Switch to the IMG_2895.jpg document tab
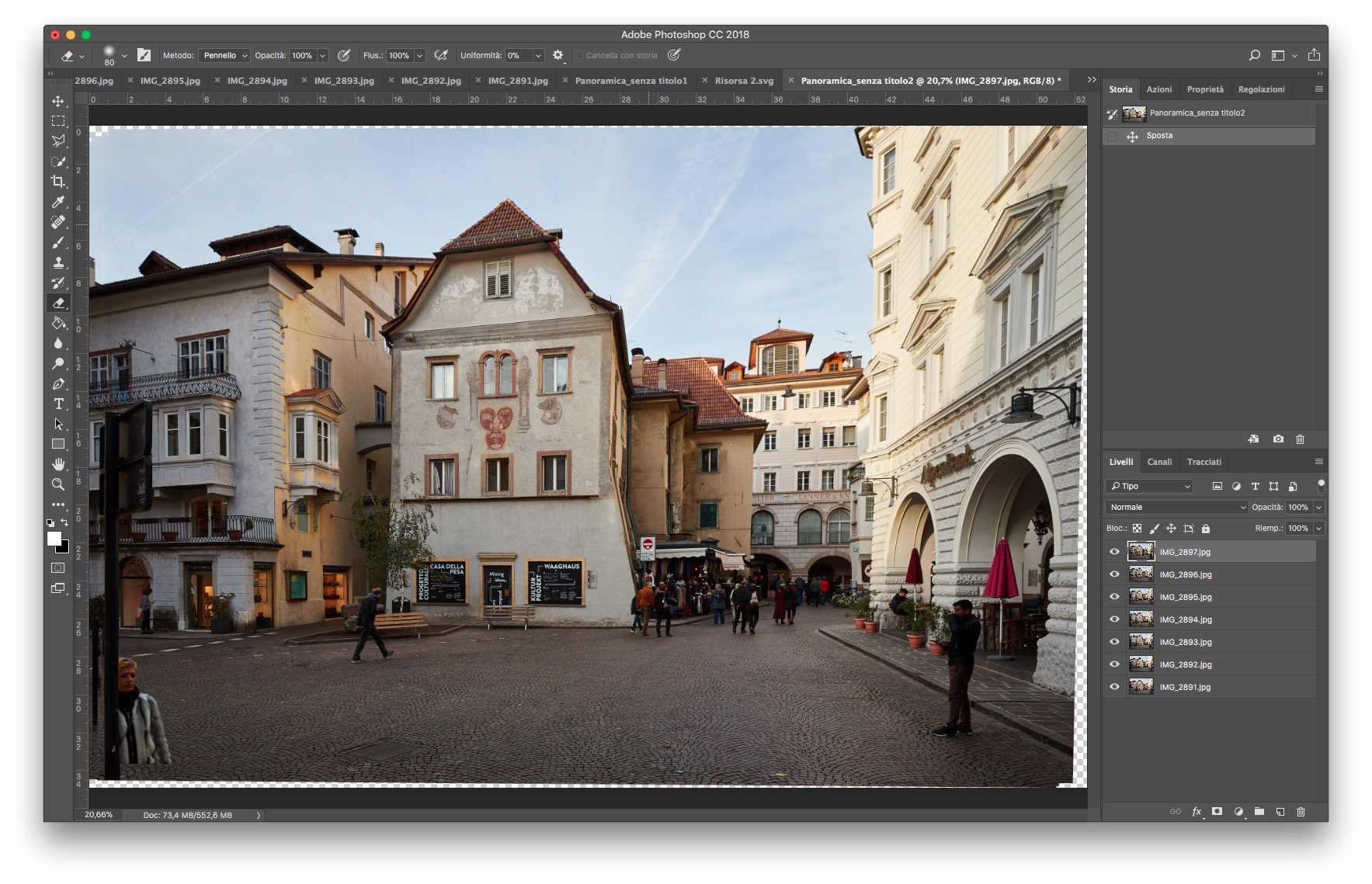The image size is (1372, 884). click(170, 81)
